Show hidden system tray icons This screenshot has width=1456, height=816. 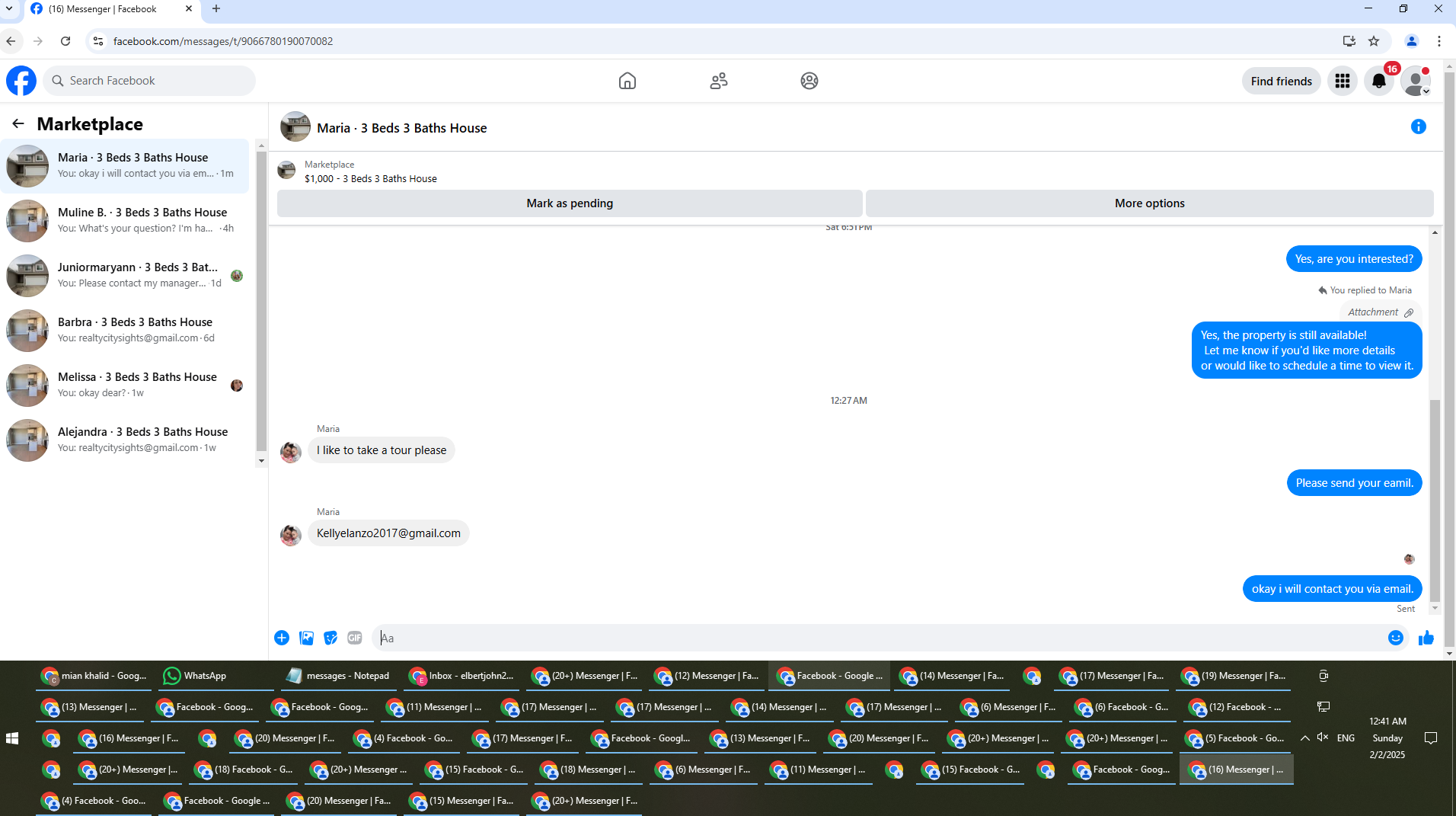pyautogui.click(x=1304, y=738)
